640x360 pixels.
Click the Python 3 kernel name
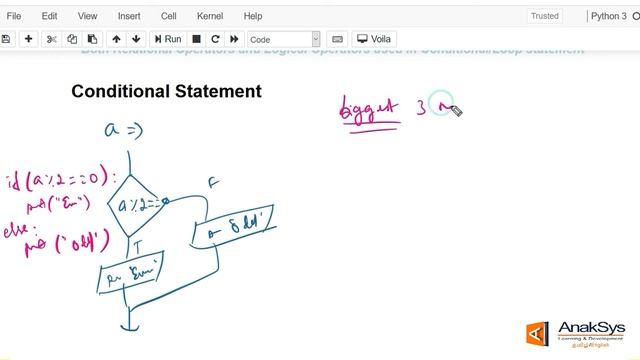(609, 16)
